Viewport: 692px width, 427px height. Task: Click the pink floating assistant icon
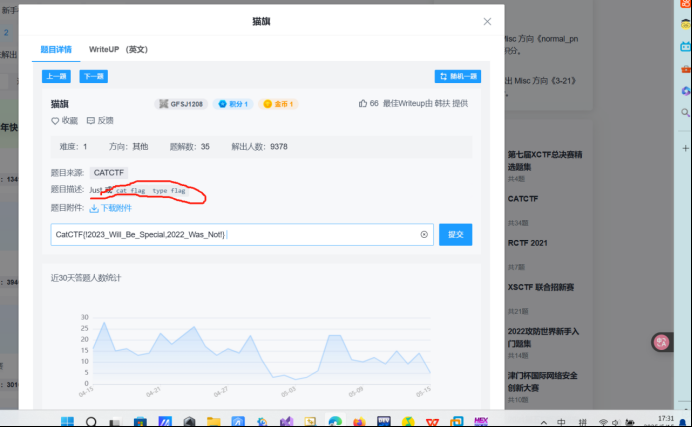tap(661, 342)
